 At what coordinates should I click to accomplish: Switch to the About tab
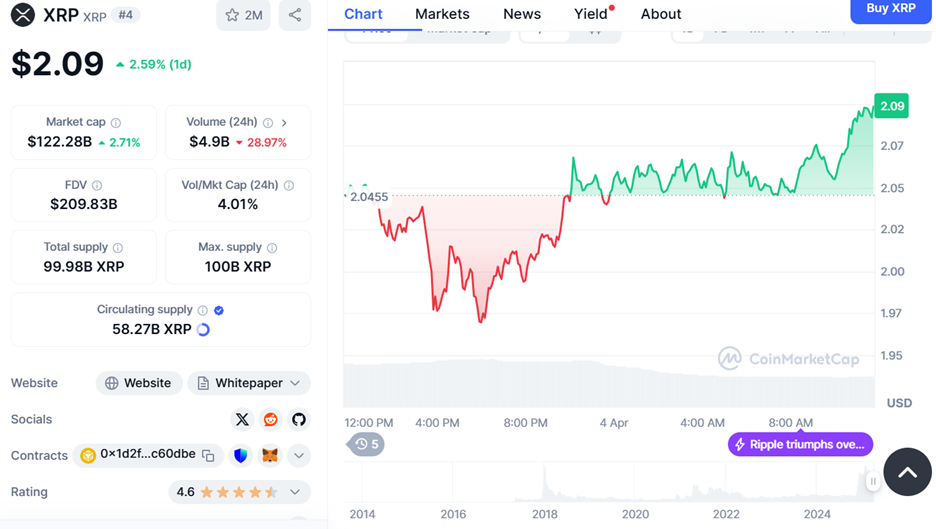[661, 14]
